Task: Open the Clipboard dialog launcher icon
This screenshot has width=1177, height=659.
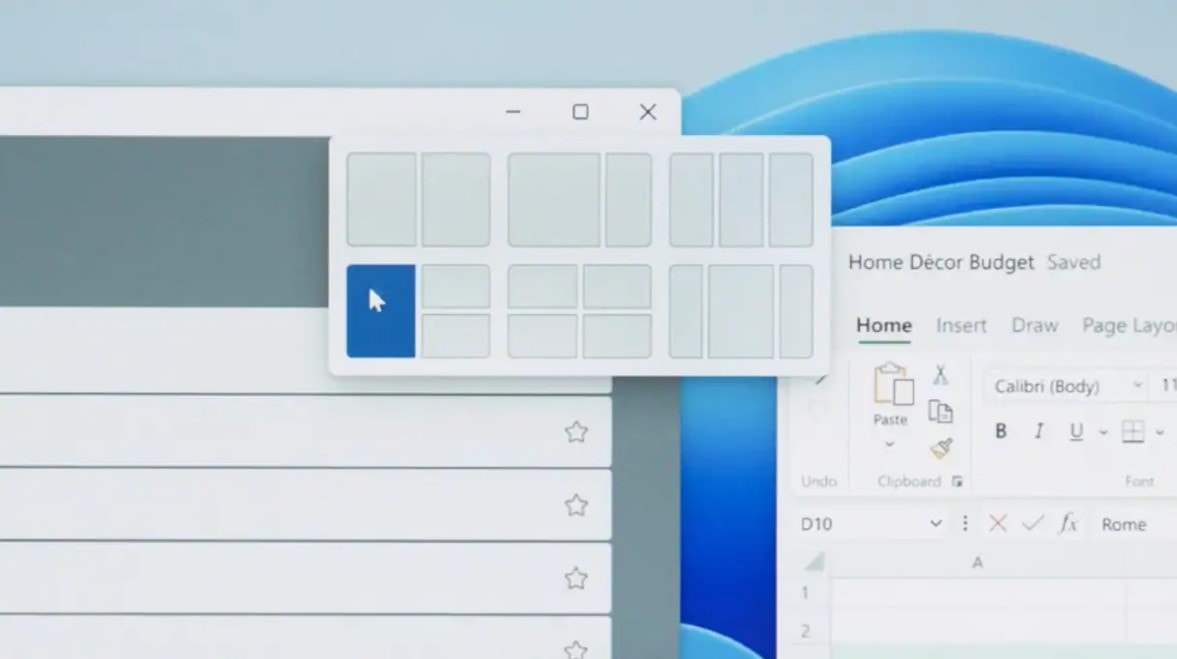Action: (x=957, y=481)
